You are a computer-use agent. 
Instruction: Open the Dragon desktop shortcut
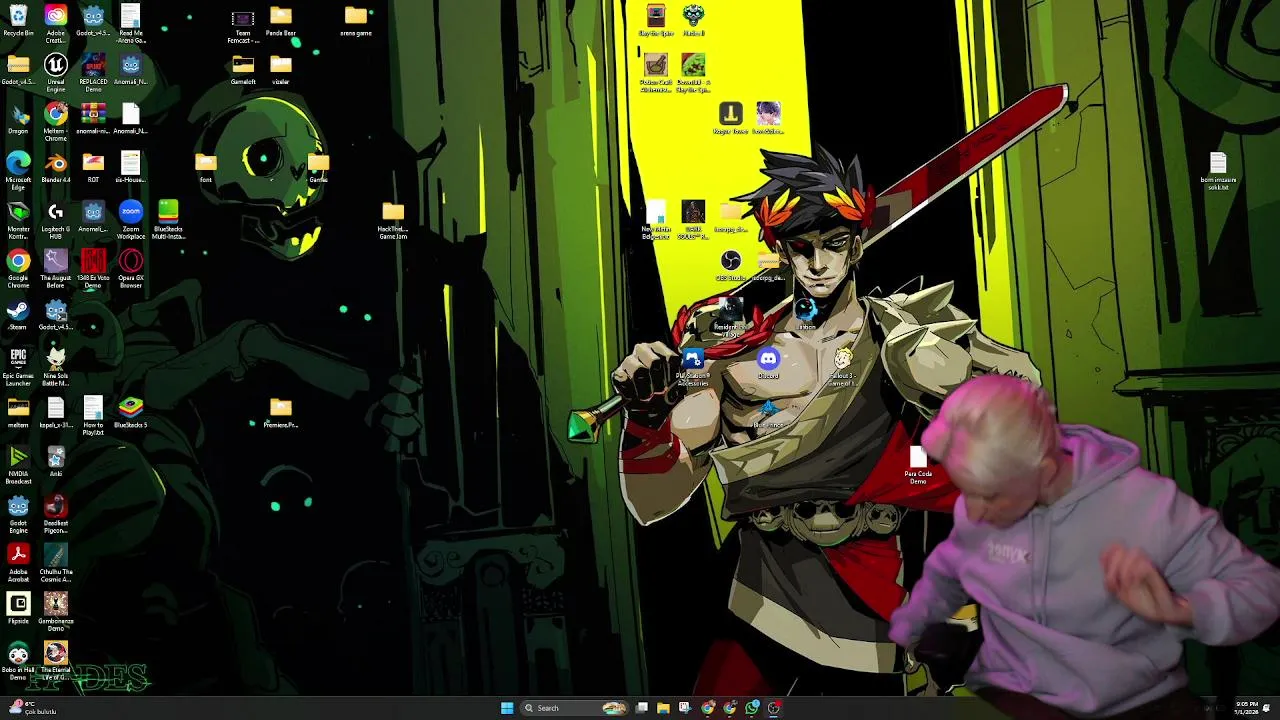tap(18, 119)
